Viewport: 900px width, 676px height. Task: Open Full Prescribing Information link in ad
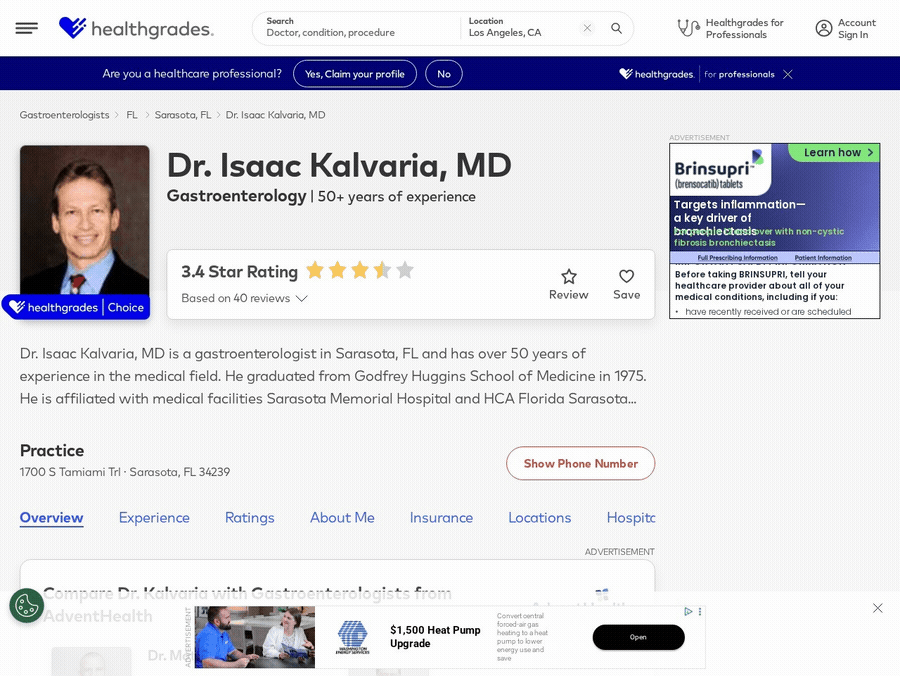pyautogui.click(x=738, y=258)
